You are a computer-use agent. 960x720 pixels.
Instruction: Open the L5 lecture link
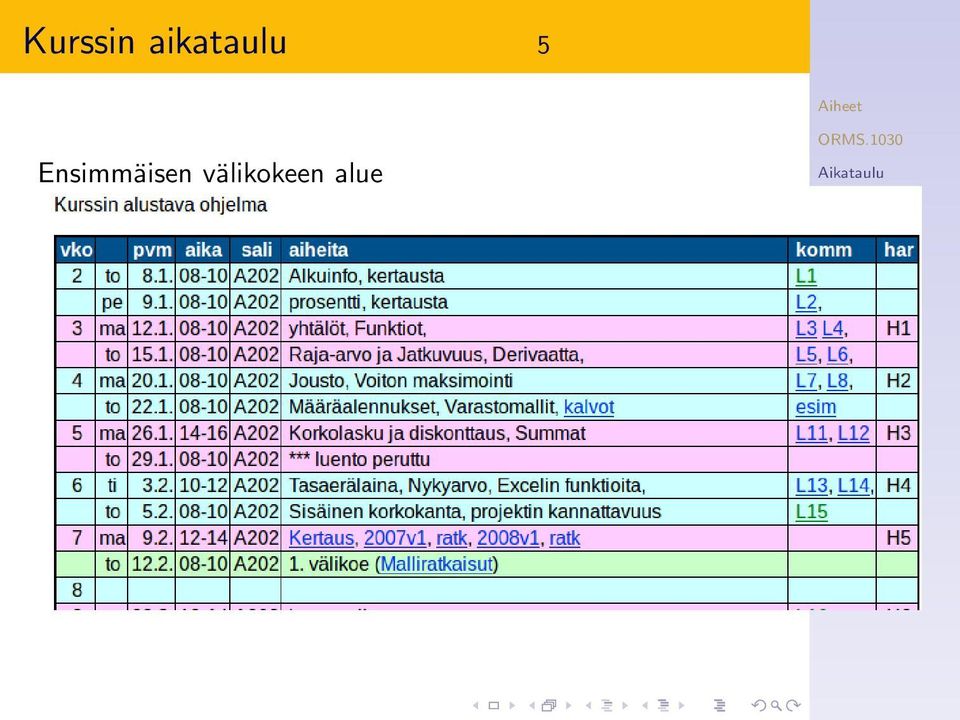pos(806,354)
